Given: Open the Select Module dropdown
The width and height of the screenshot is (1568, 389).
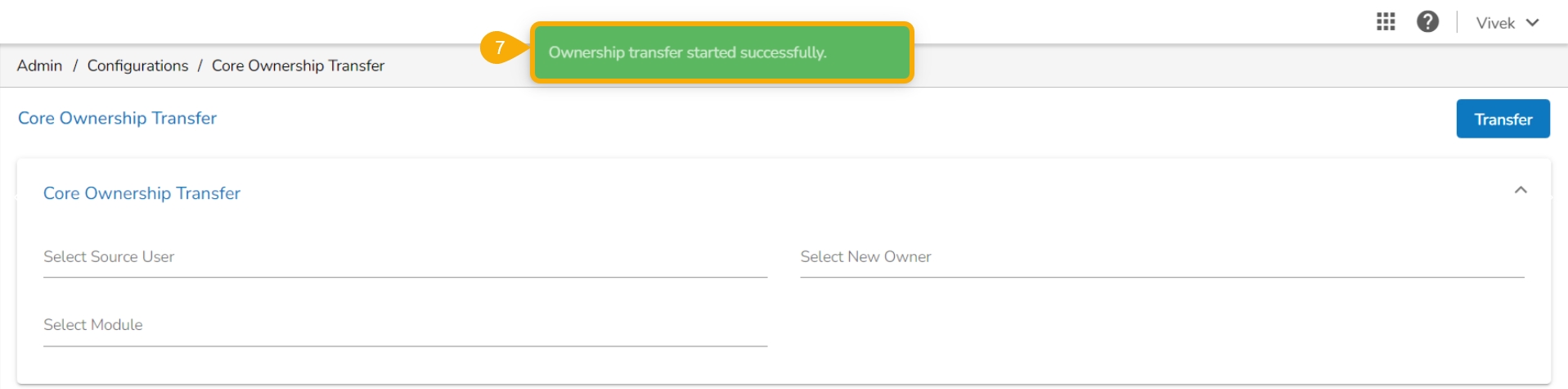Looking at the screenshot, I should coord(405,325).
